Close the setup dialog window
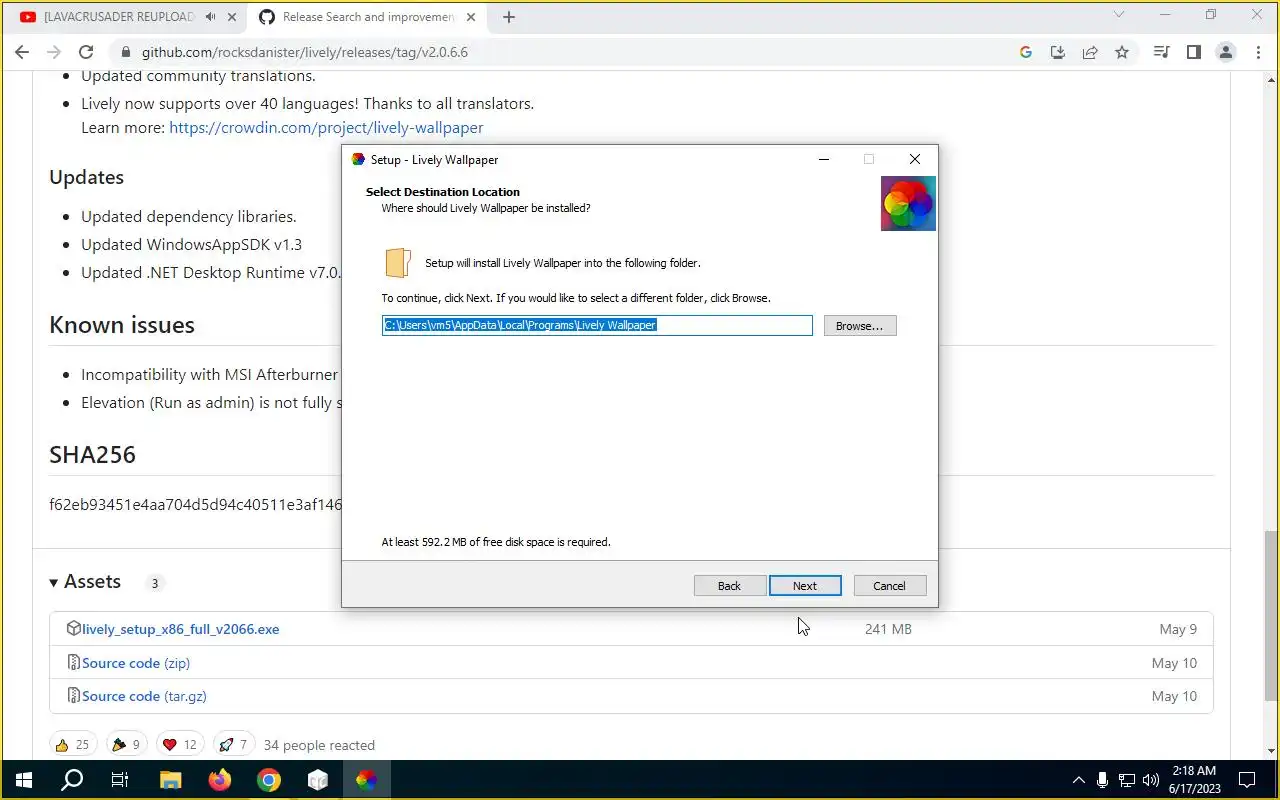This screenshot has width=1280, height=800. click(x=914, y=159)
